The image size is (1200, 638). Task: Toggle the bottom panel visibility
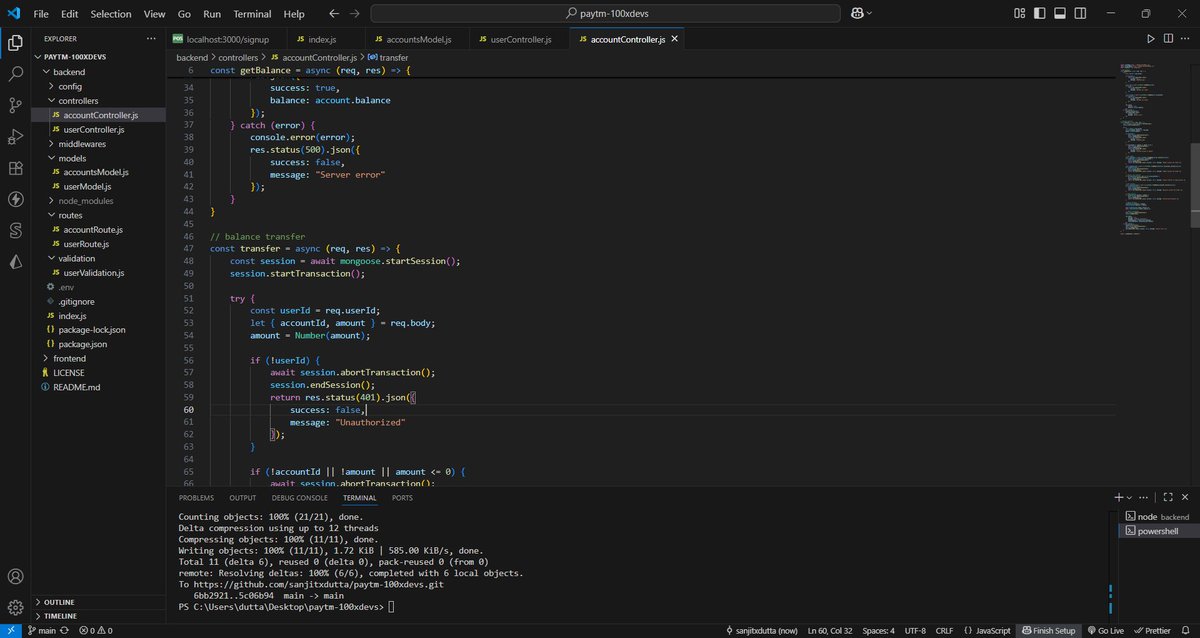1059,13
